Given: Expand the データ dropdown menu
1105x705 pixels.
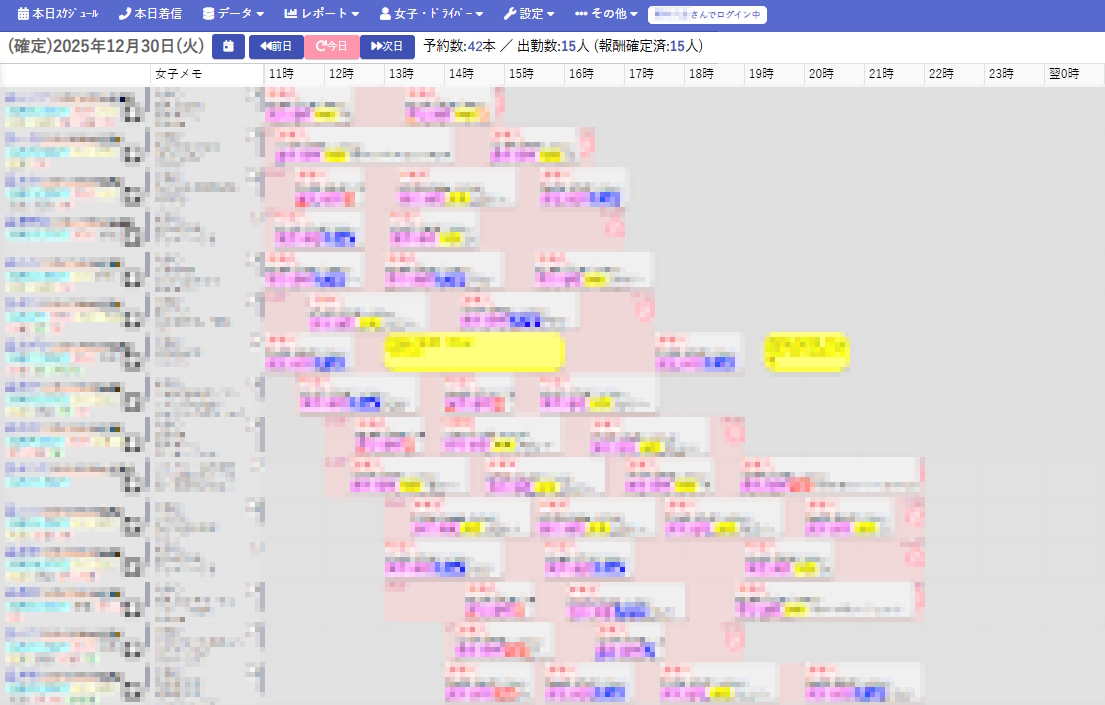Looking at the screenshot, I should pyautogui.click(x=233, y=15).
